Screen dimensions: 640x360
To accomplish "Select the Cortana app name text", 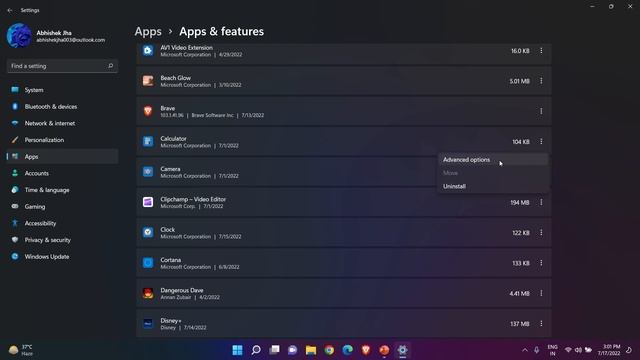I will [171, 260].
